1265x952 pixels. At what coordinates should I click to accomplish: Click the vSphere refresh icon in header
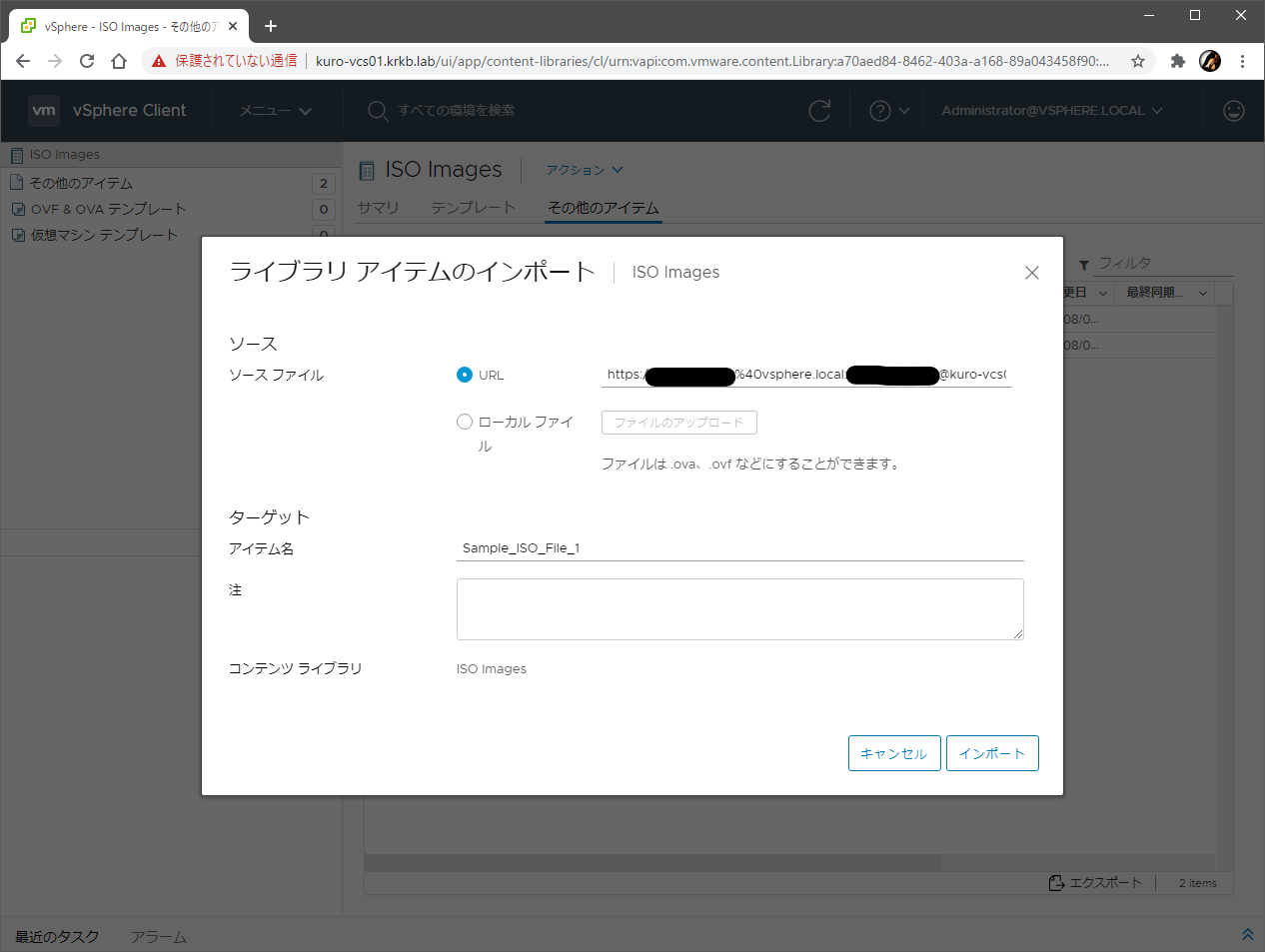(819, 111)
